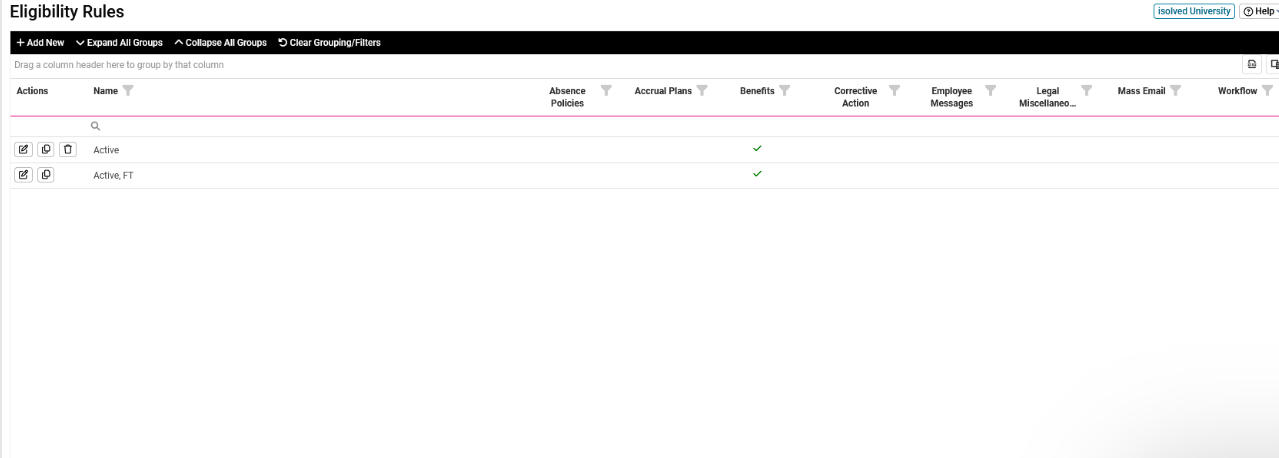Copy the Active eligibility rule
Image resolution: width=1279 pixels, height=458 pixels.
(x=46, y=150)
